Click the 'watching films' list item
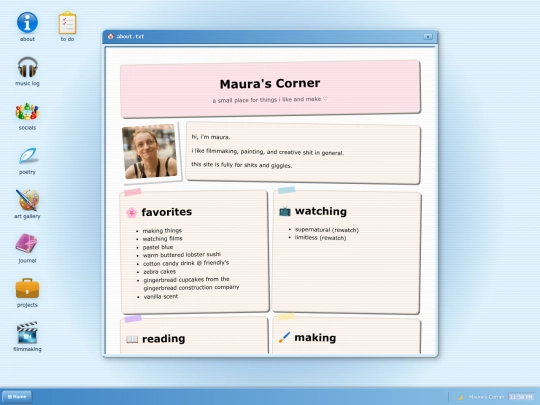The height and width of the screenshot is (405, 540). (163, 239)
